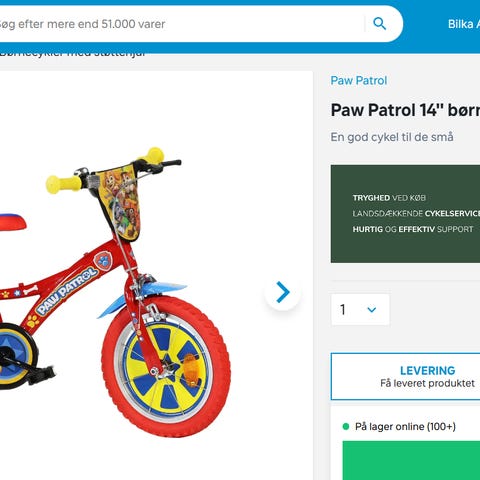480x480 pixels.
Task: Open the Børnecykler med støttehjul breadcrumb
Action: point(72,54)
